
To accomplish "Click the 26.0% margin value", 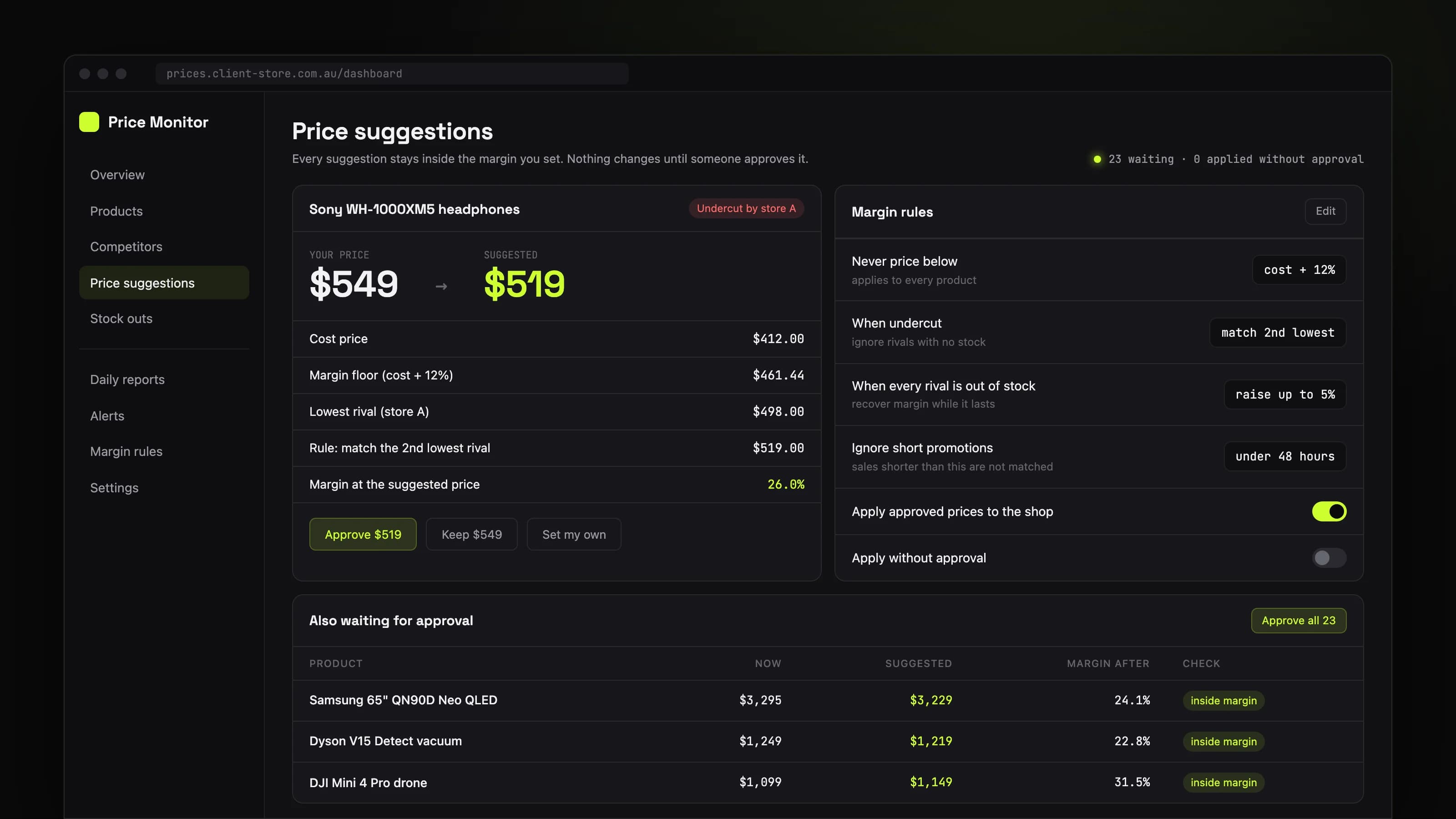I will (786, 485).
